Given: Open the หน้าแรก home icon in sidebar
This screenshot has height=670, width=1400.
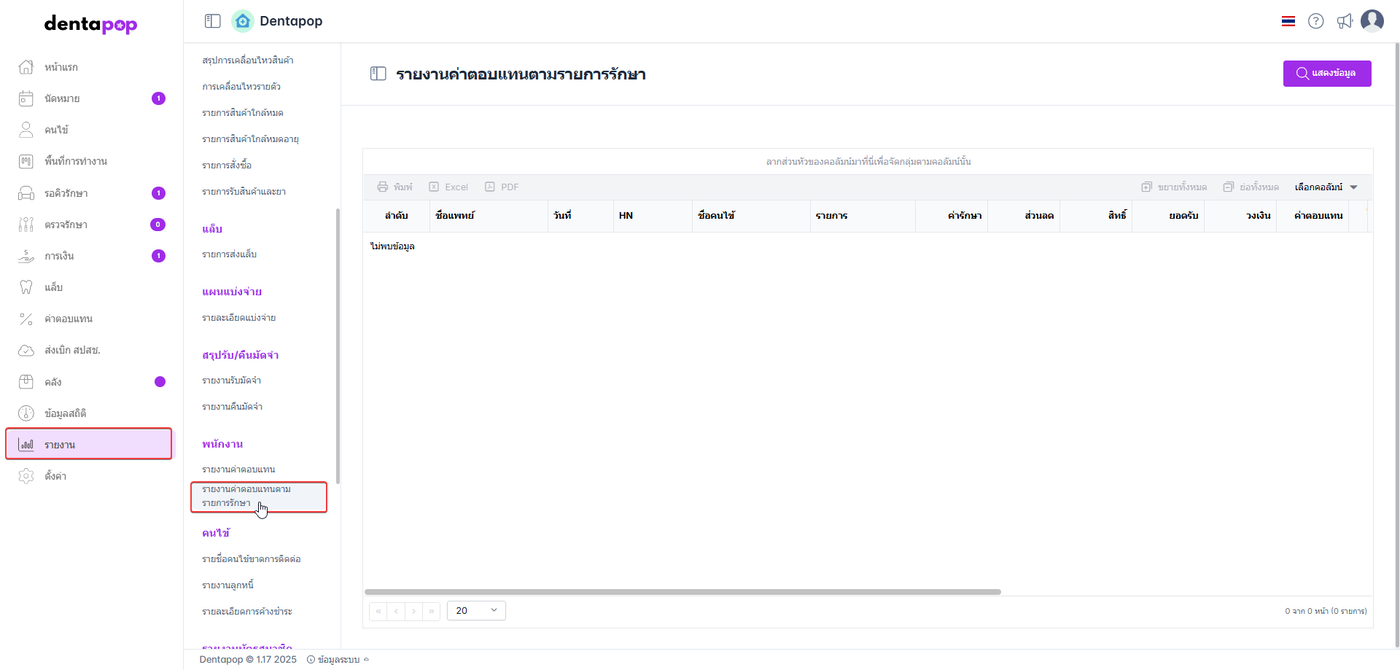Looking at the screenshot, I should click(27, 67).
